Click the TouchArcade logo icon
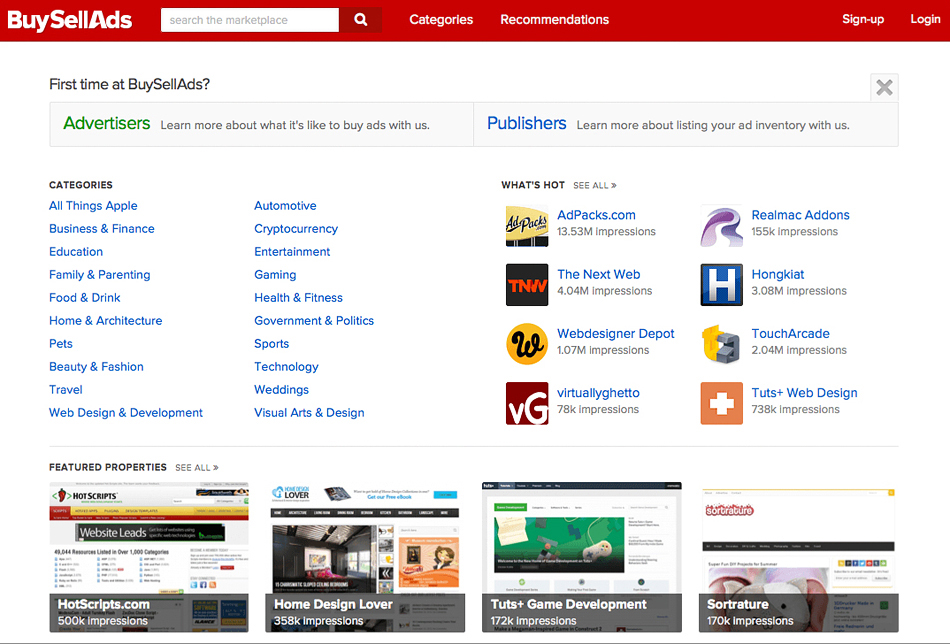Screen dimensions: 950x644 [x=722, y=344]
